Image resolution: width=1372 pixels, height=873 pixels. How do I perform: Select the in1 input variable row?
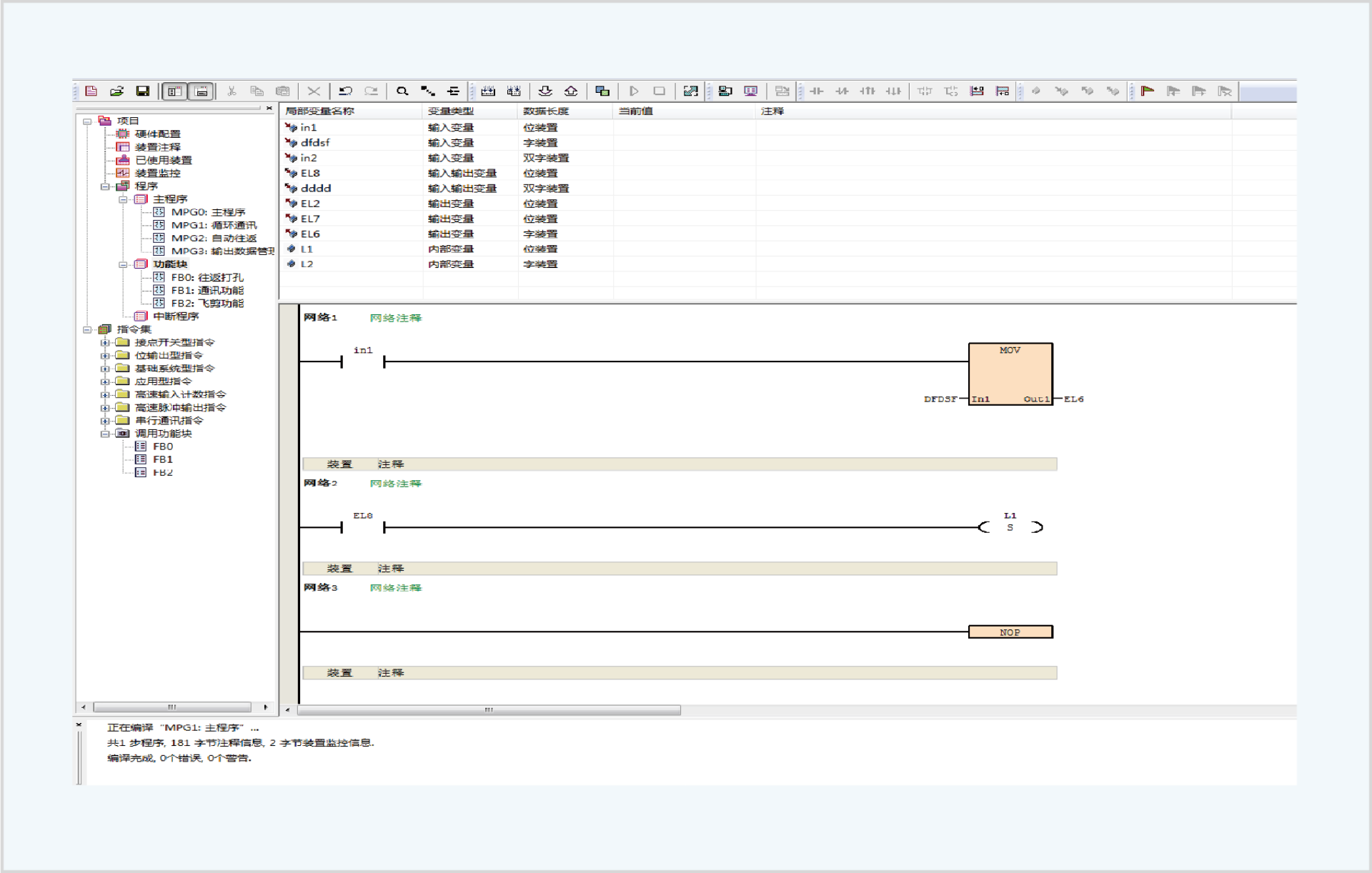pyautogui.click(x=309, y=127)
